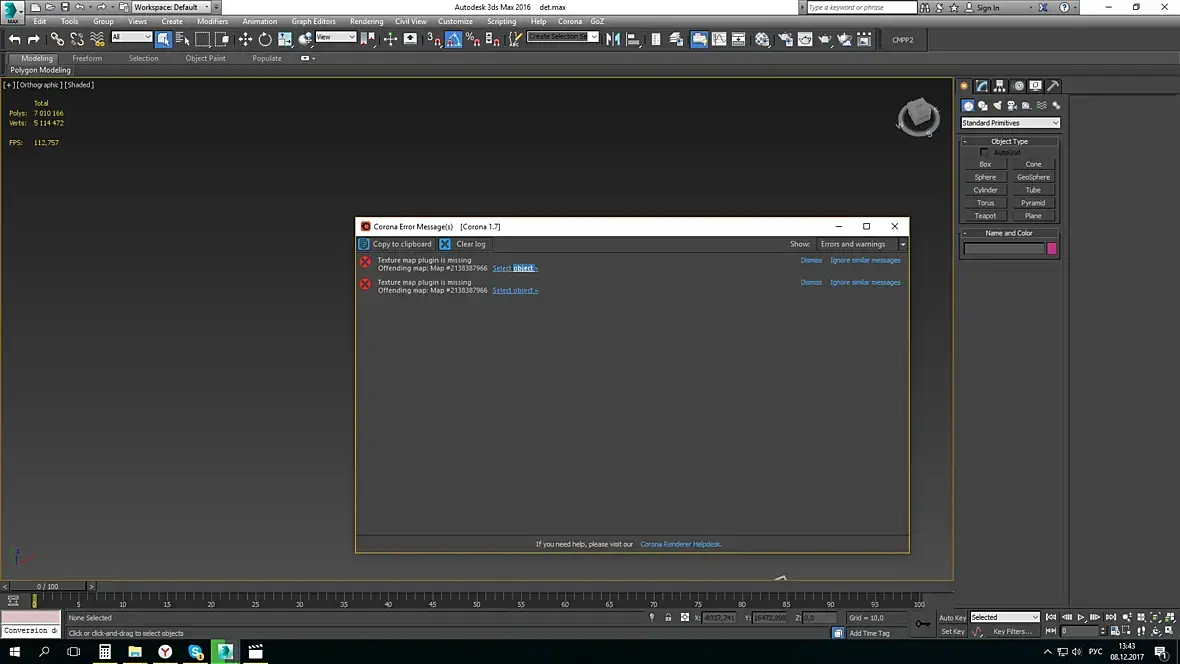
Task: Open the Curve Editor icon
Action: tap(719, 39)
